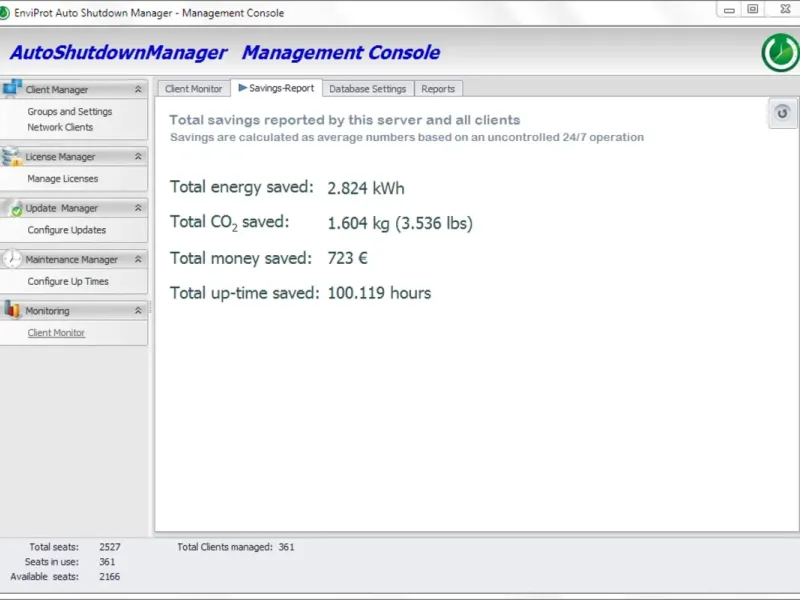The height and width of the screenshot is (600, 800).
Task: Collapse the Client Manager section
Action: click(x=138, y=89)
